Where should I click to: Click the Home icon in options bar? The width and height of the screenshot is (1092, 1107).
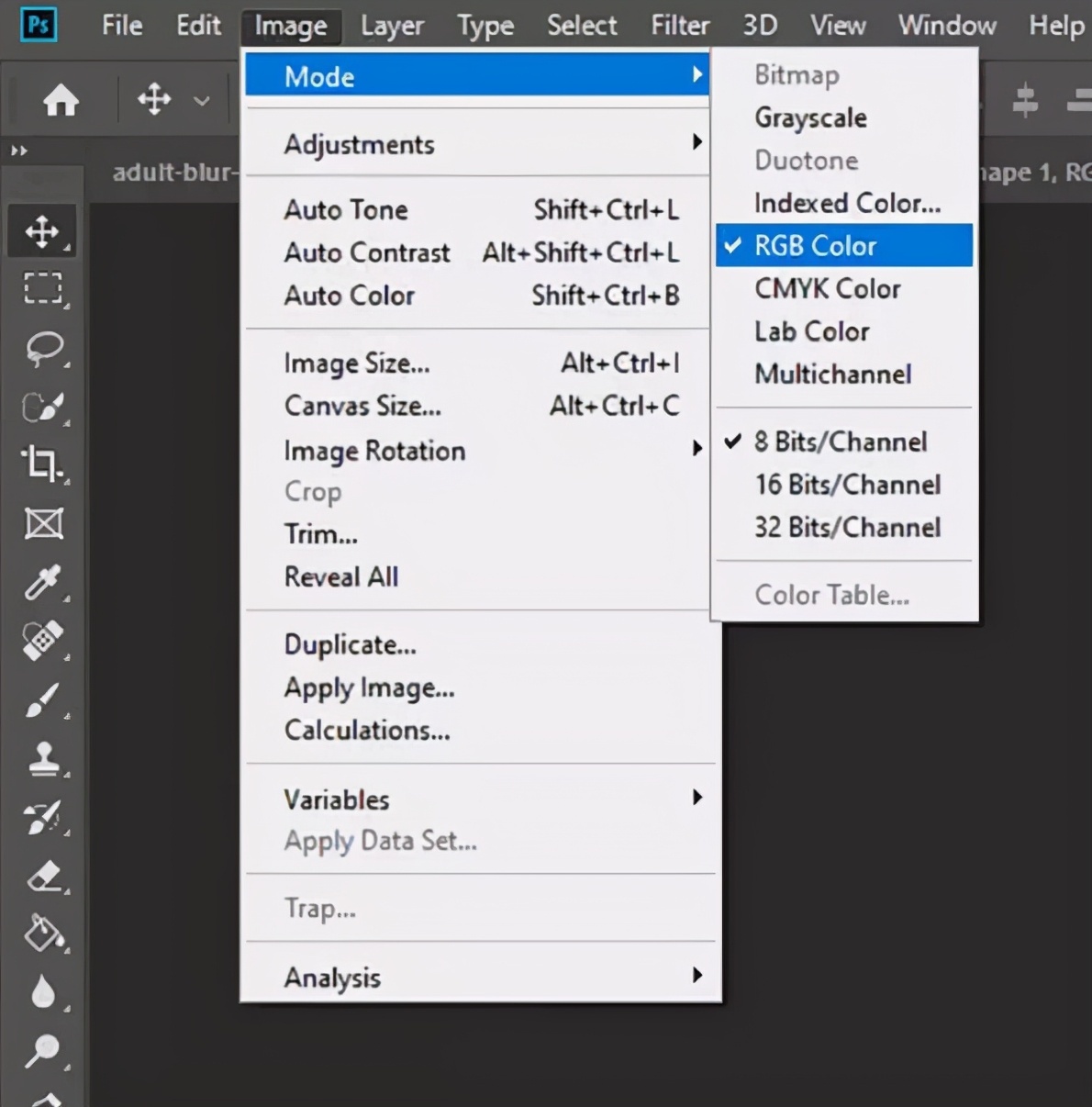point(61,99)
